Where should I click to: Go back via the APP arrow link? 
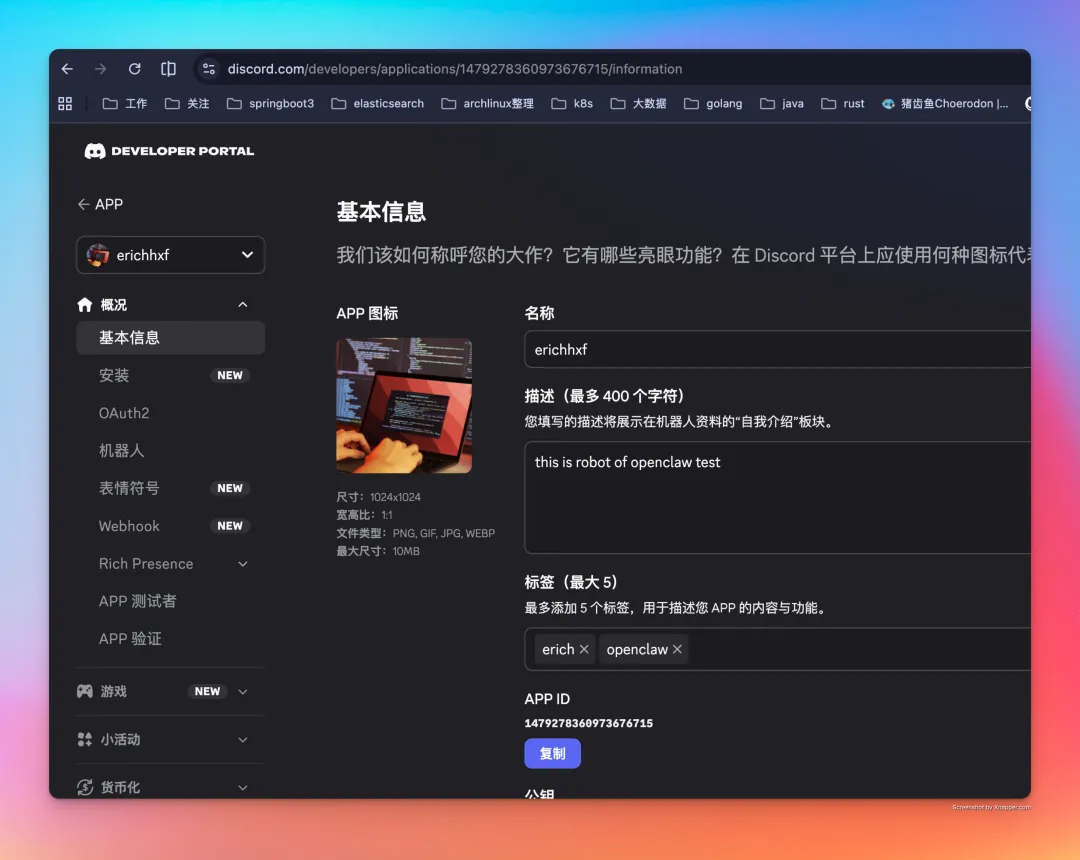(x=100, y=204)
